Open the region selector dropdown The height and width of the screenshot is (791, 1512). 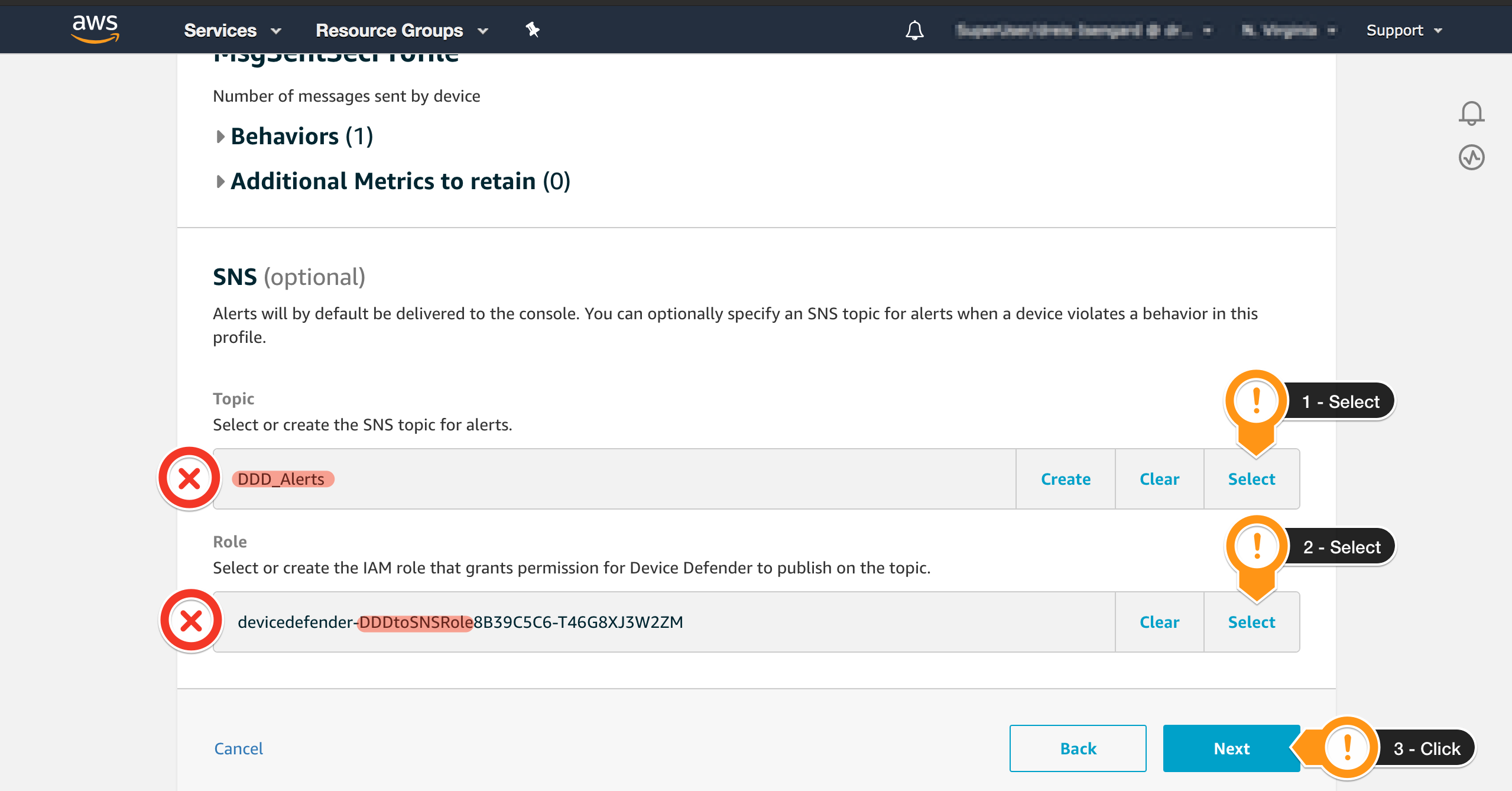pyautogui.click(x=1289, y=30)
